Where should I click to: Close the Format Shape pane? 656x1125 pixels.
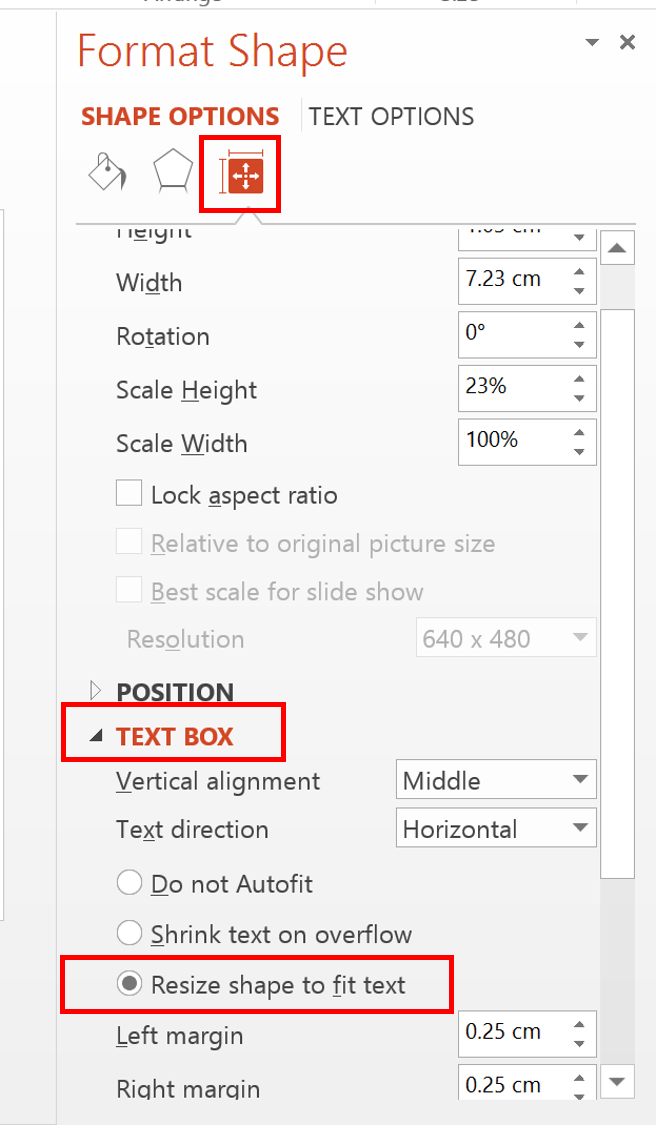pos(627,42)
